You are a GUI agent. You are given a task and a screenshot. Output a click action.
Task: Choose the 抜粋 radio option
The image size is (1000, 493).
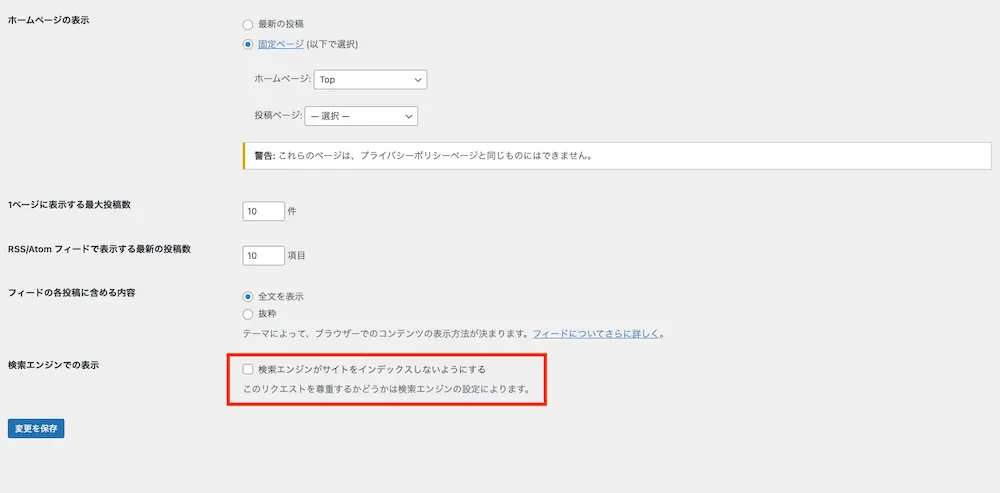point(248,314)
